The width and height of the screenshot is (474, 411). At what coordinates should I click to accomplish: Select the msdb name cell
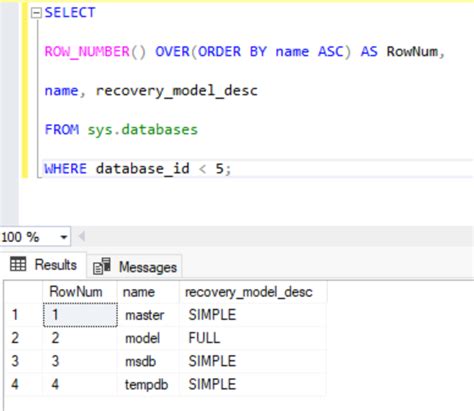click(x=148, y=361)
